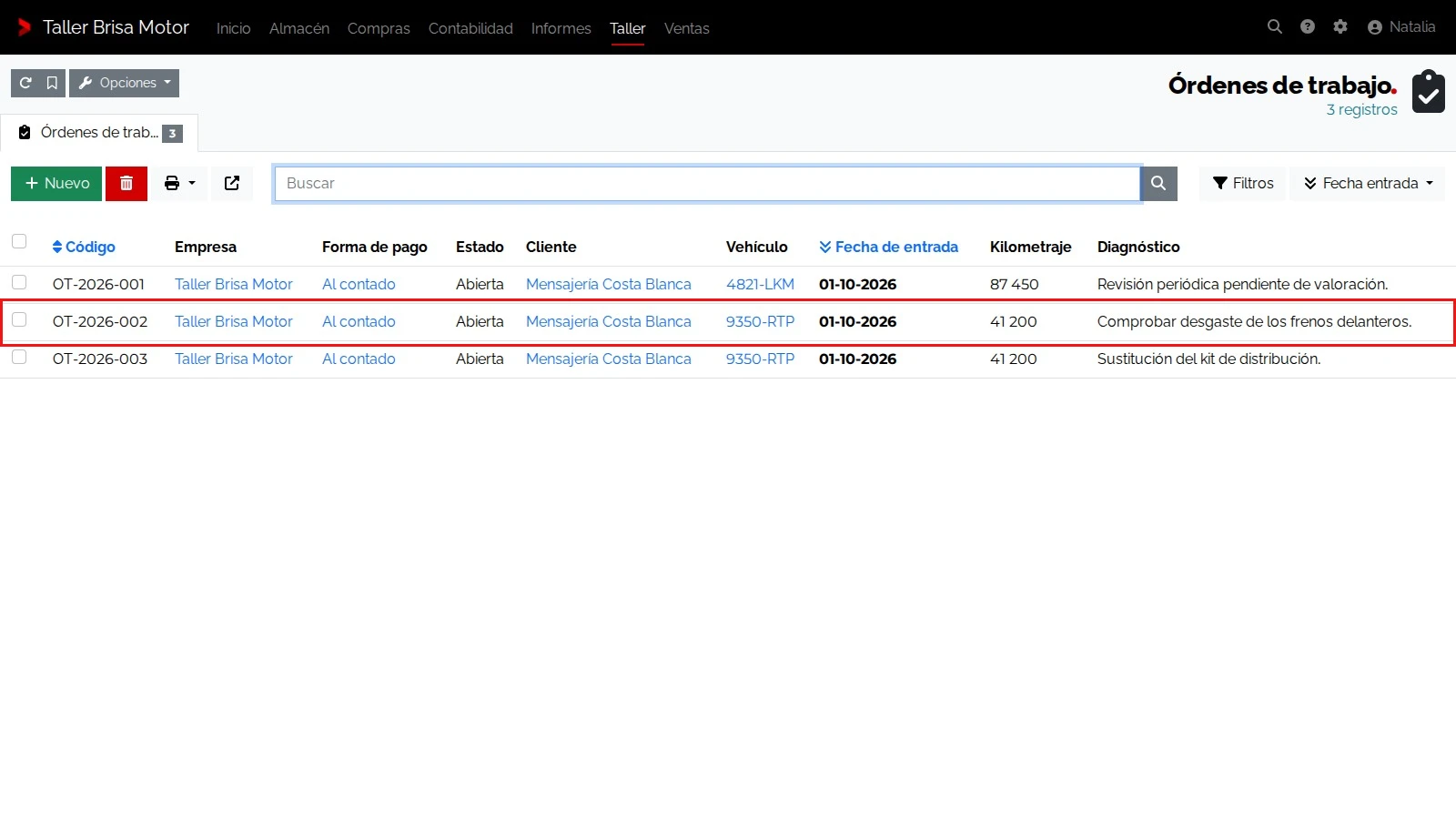1456x819 pixels.
Task: Click the 3 registros count text
Action: 1361,109
